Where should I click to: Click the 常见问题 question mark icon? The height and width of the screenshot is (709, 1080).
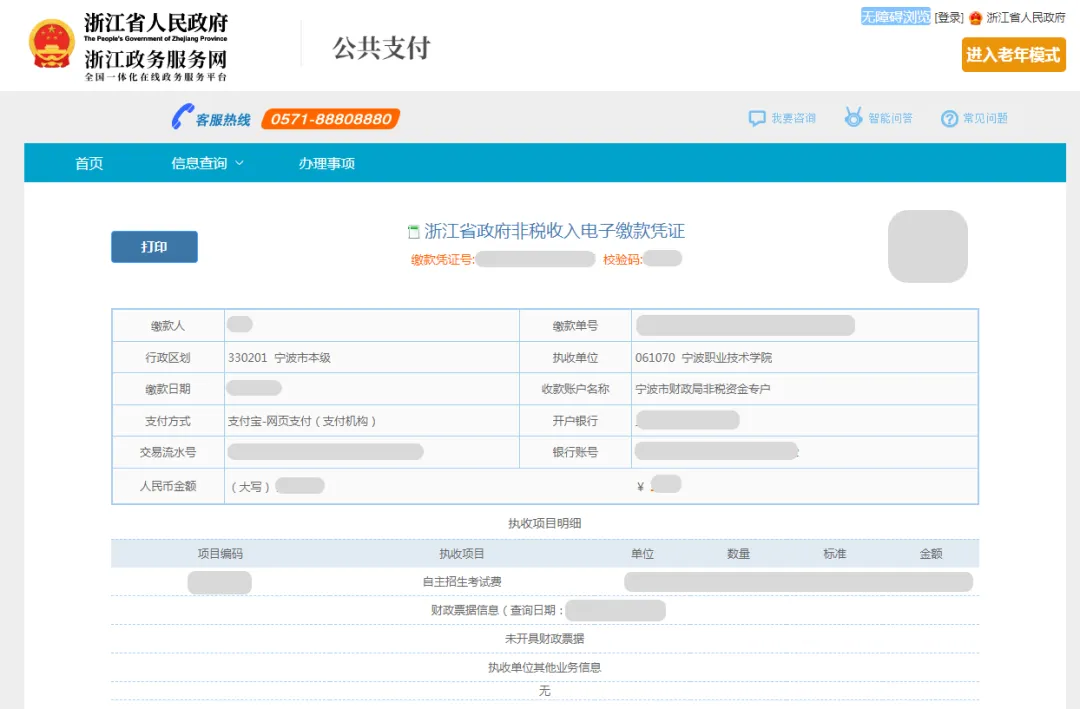click(x=949, y=118)
